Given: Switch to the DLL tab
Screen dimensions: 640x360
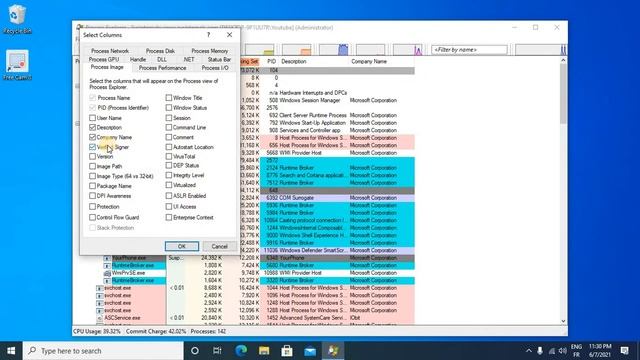Looking at the screenshot, I should (x=162, y=60).
